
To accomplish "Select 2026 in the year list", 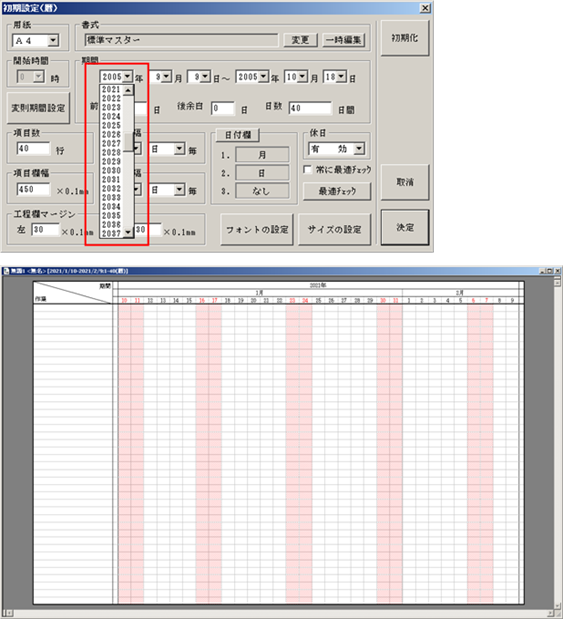I will [x=111, y=135].
